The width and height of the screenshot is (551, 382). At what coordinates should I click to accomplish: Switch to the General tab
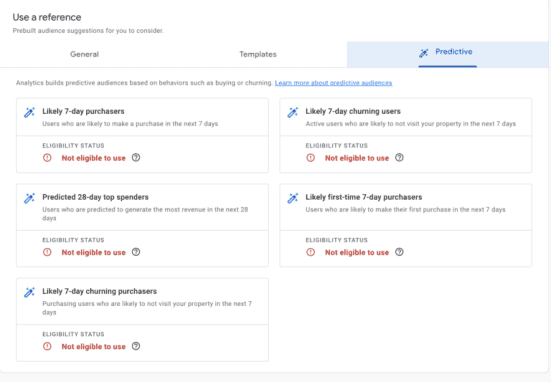84,54
